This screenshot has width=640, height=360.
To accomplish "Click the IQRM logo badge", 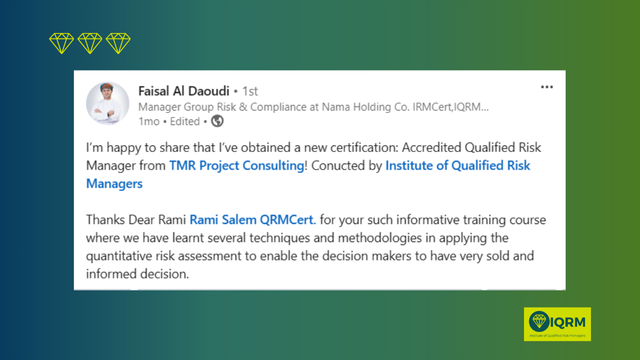I will tap(557, 324).
